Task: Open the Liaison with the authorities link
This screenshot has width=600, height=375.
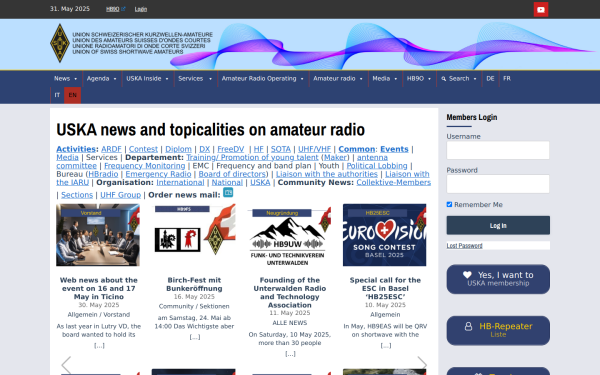Action: click(x=327, y=174)
